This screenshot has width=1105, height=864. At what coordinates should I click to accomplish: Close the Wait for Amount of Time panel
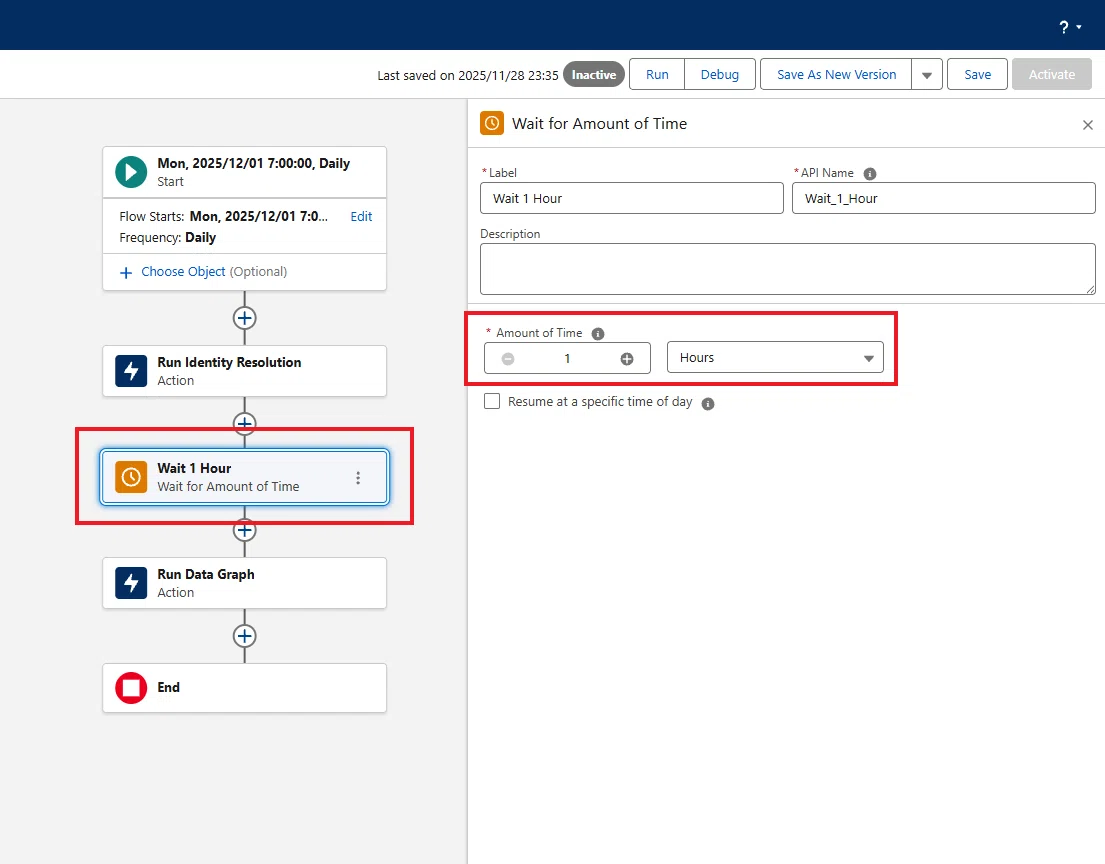(1088, 125)
